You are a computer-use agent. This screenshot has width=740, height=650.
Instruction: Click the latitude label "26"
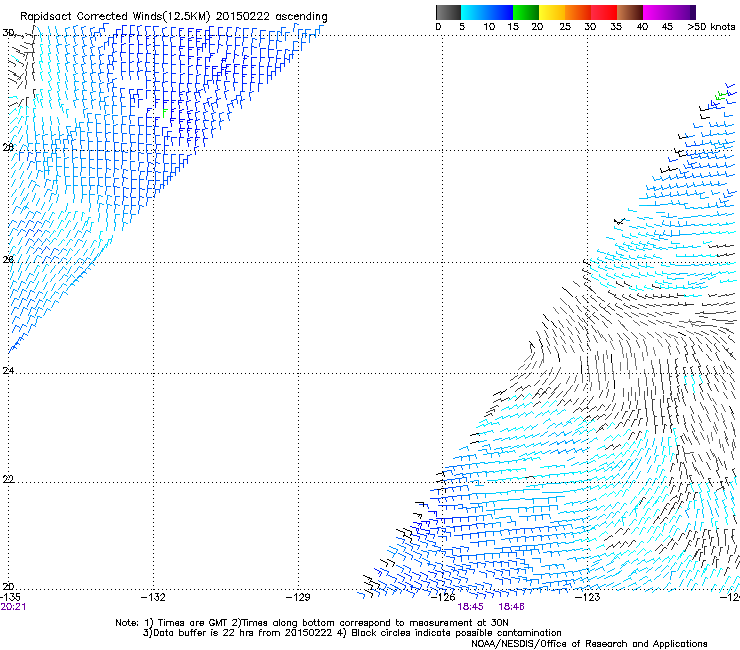(8, 259)
